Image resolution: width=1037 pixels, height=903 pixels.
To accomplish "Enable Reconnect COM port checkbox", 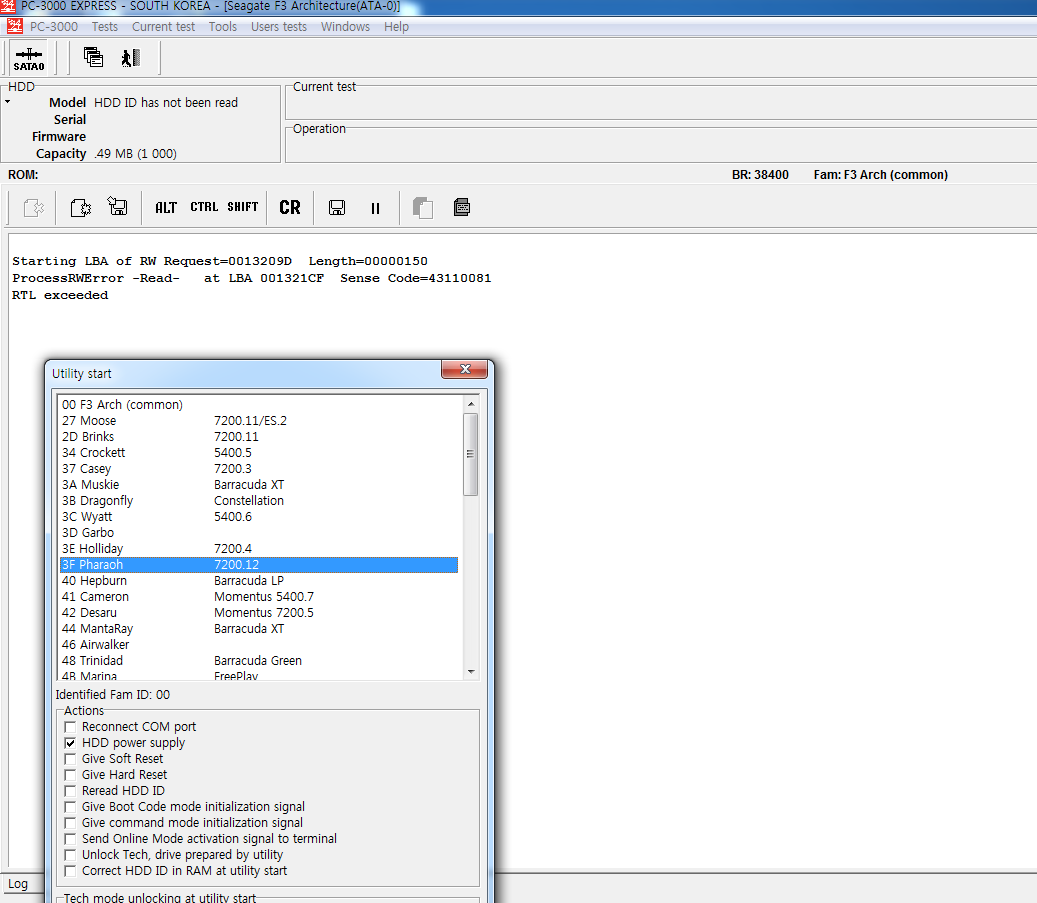I will coord(70,727).
